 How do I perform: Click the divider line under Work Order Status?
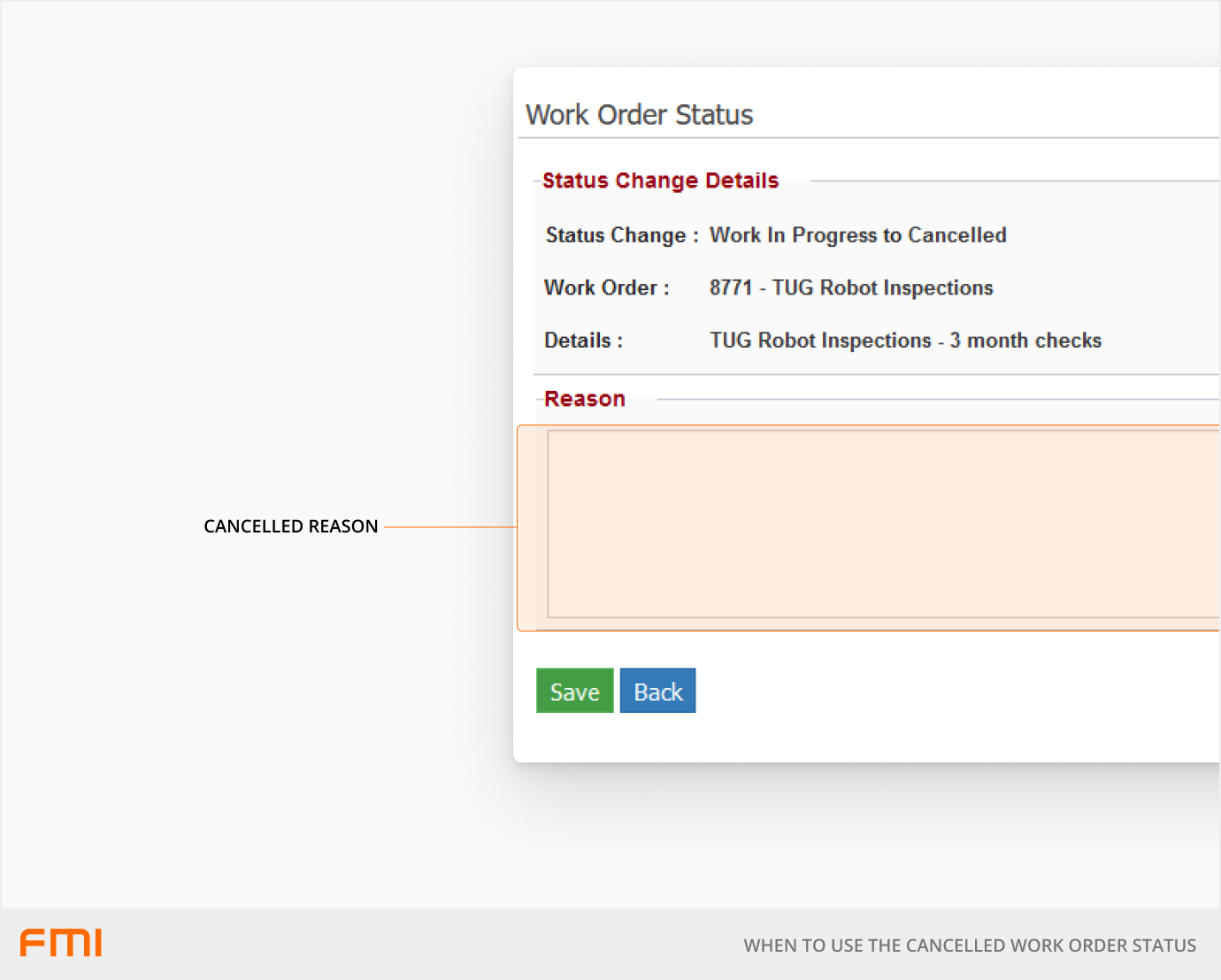tap(867, 138)
